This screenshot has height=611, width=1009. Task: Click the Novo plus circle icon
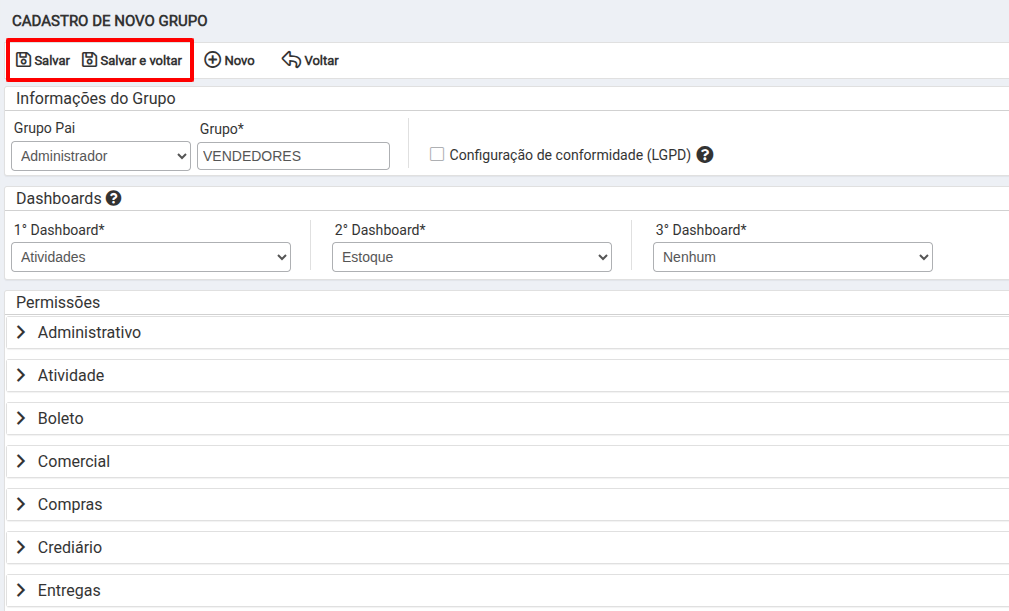coord(212,60)
